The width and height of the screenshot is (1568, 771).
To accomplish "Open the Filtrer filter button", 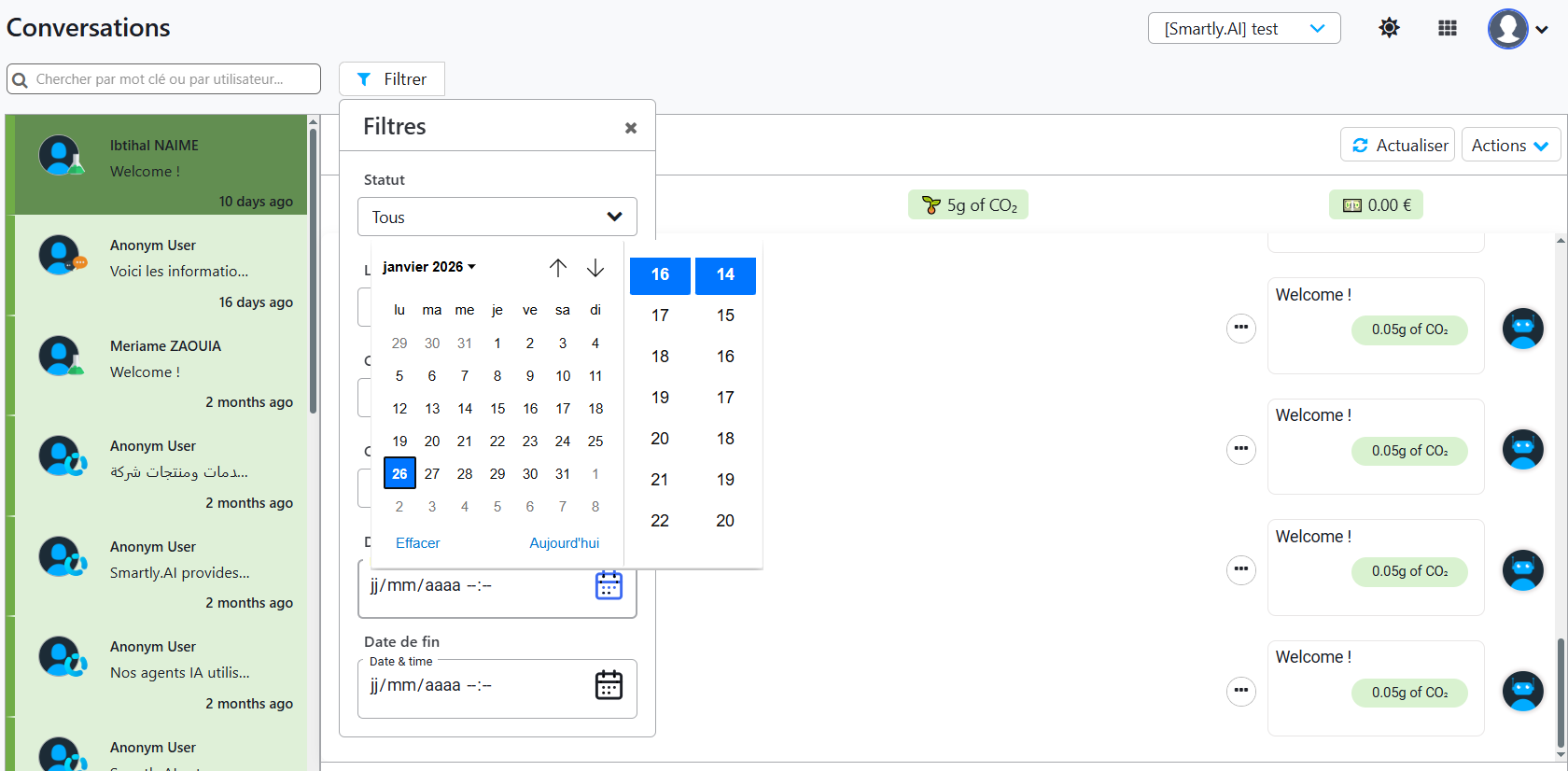I will pos(392,79).
